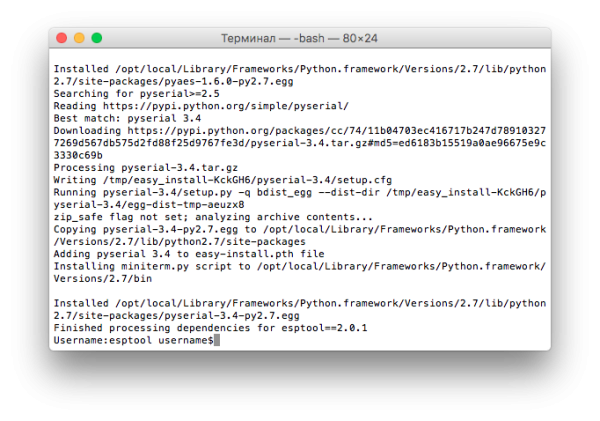Close the terminal with the red button
This screenshot has width=600, height=421.
(62, 38)
